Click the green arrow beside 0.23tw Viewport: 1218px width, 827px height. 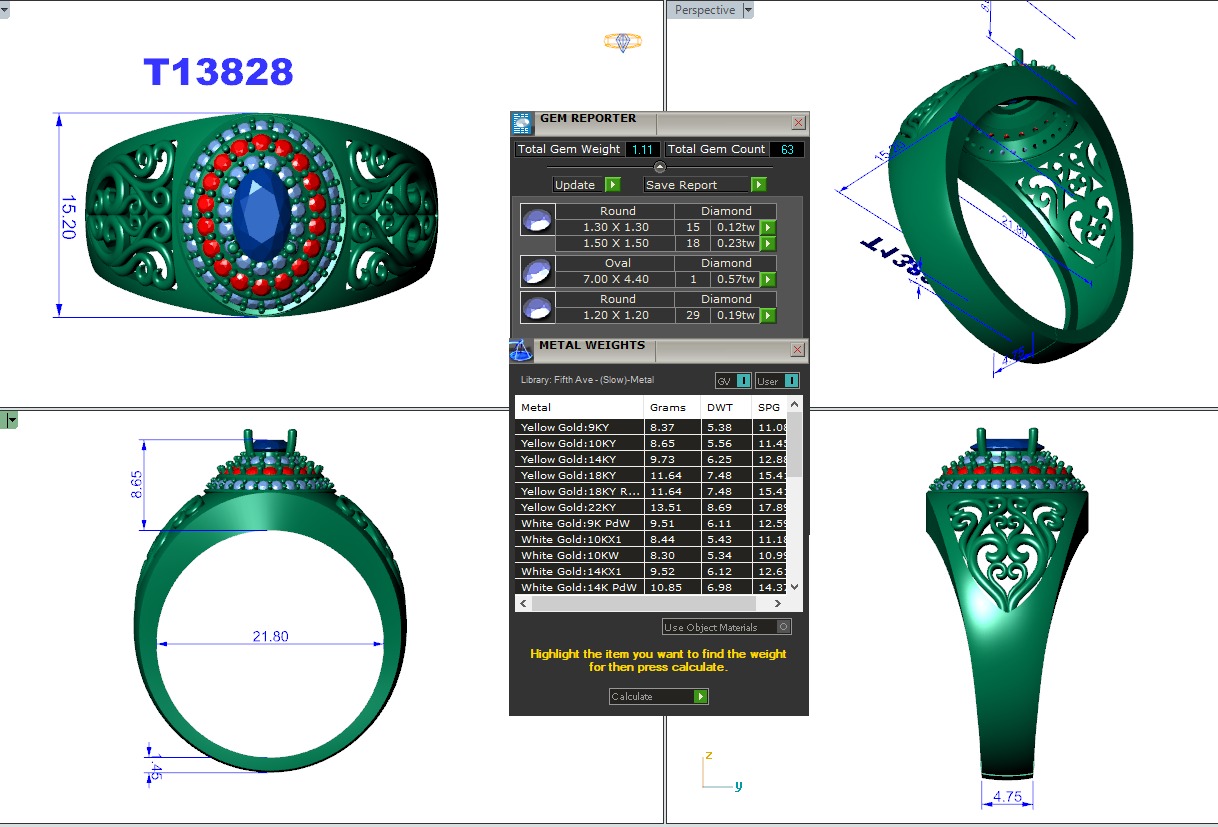pyautogui.click(x=768, y=244)
